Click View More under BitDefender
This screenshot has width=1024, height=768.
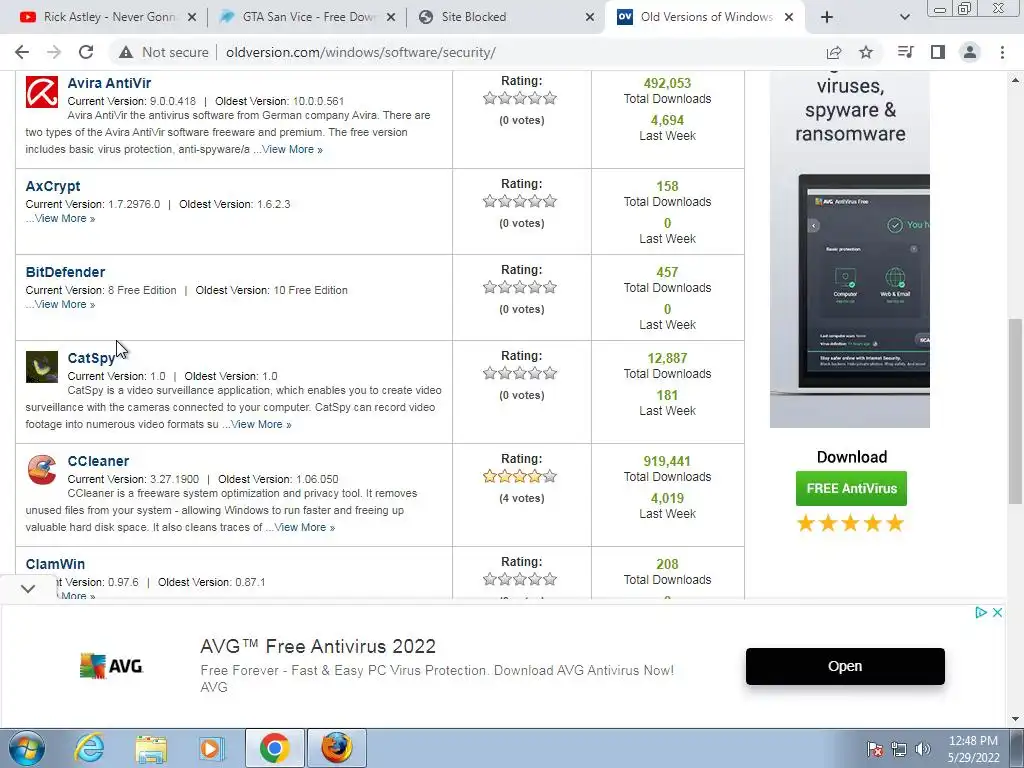pos(65,305)
